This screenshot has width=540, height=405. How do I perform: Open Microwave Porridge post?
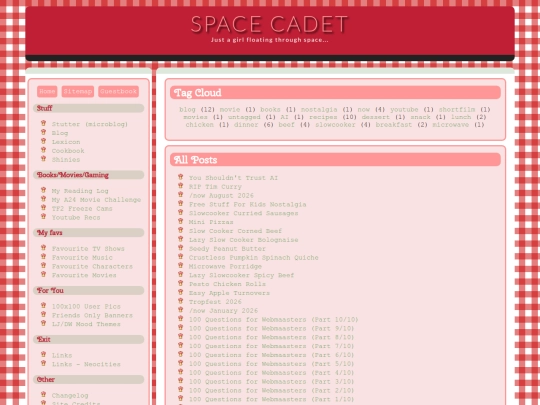[x=225, y=267]
